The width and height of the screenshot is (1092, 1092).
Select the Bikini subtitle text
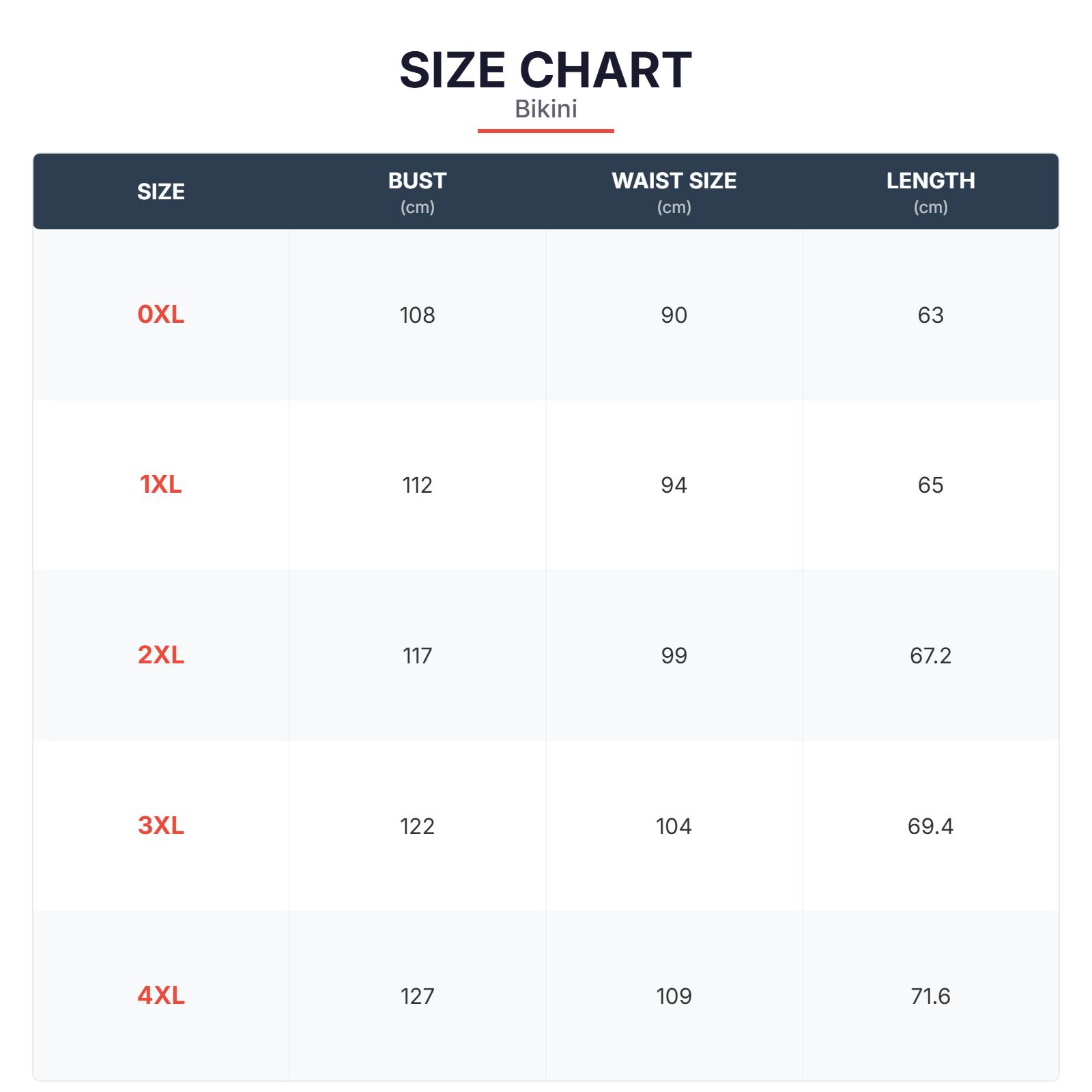coord(545,109)
